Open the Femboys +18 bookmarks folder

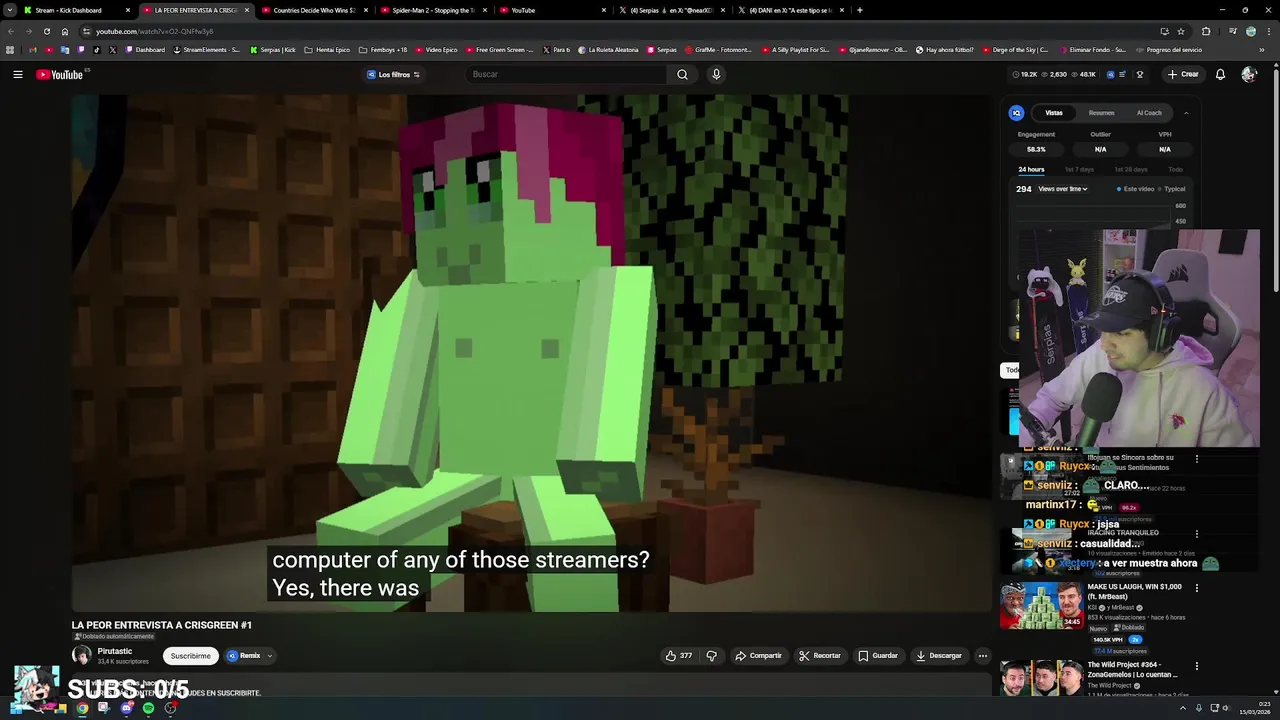pyautogui.click(x=383, y=50)
